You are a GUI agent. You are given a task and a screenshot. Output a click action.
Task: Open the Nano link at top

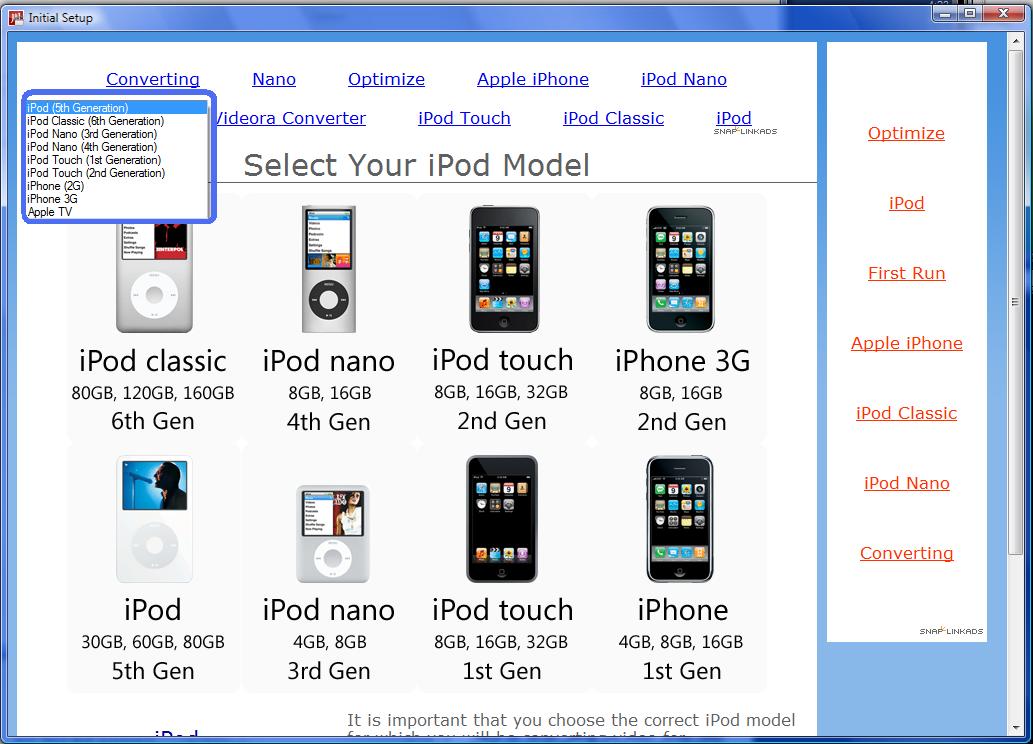(x=274, y=79)
